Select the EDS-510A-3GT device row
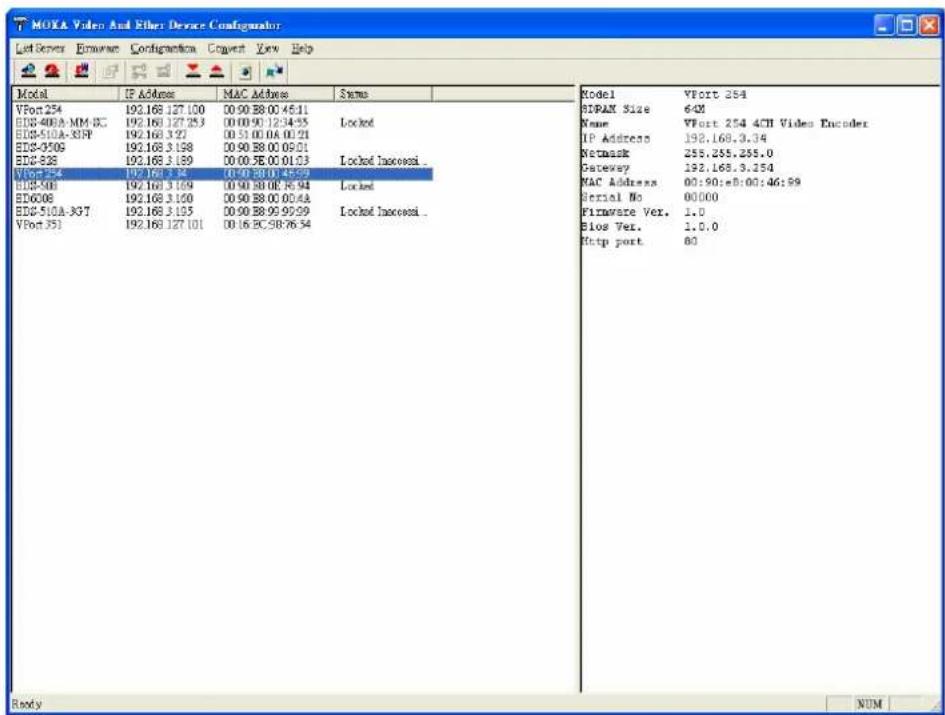Viewport: 945px width, 715px height. pos(223,212)
